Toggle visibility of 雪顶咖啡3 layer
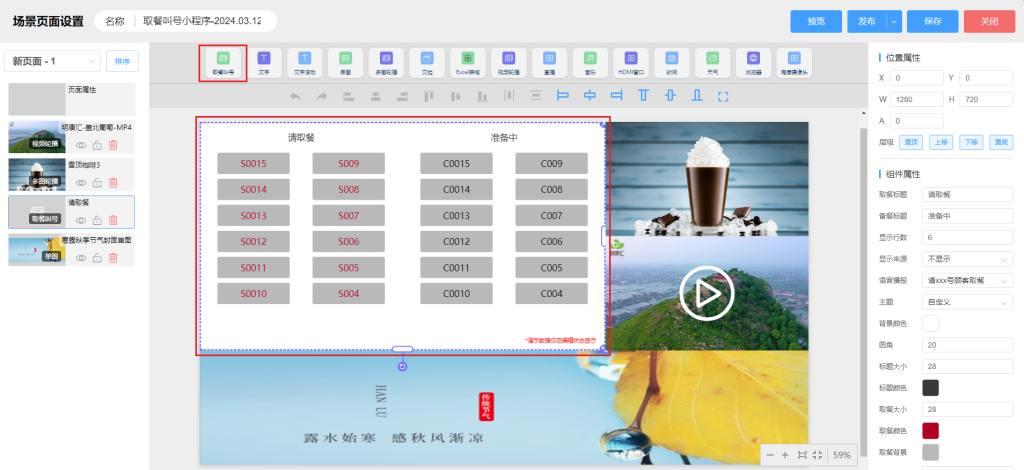The height and width of the screenshot is (470, 1024). [81, 183]
